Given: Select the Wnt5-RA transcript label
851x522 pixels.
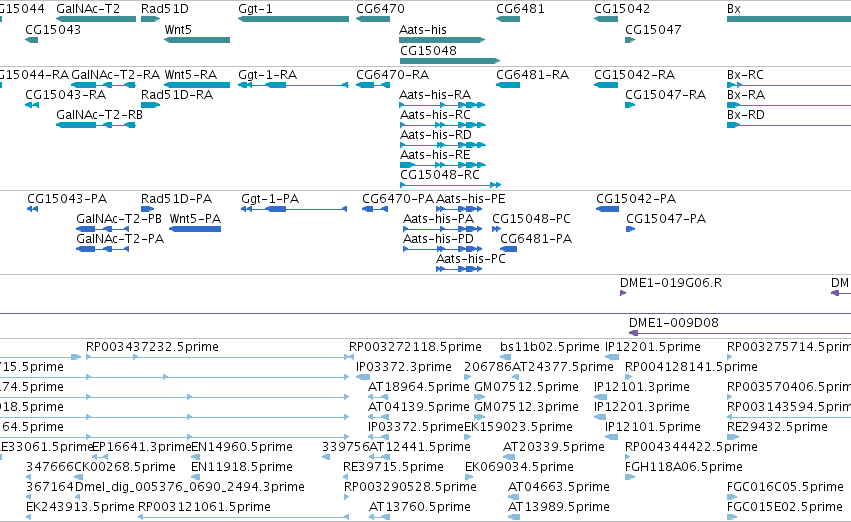Looking at the screenshot, I should (x=190, y=74).
